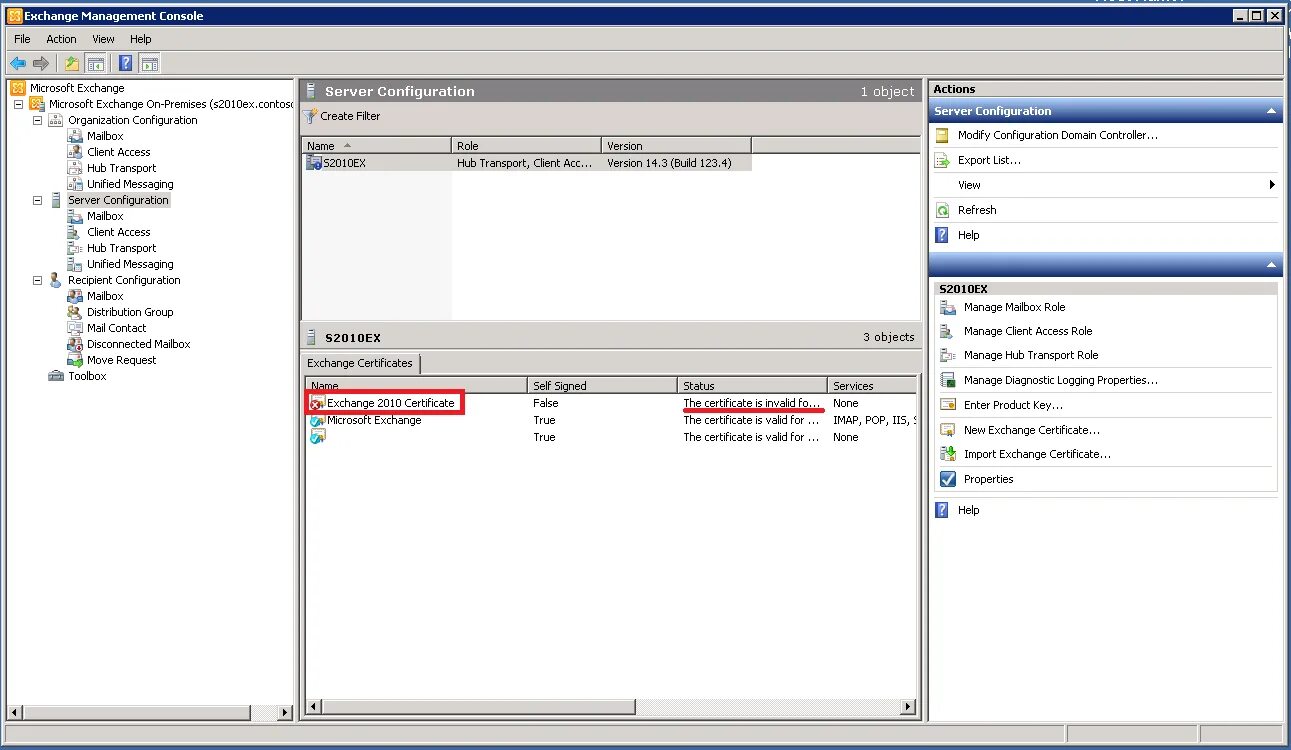Click the certificate list horizontal scrollbar thumb
Screen dimensions: 1291x750
point(478,707)
